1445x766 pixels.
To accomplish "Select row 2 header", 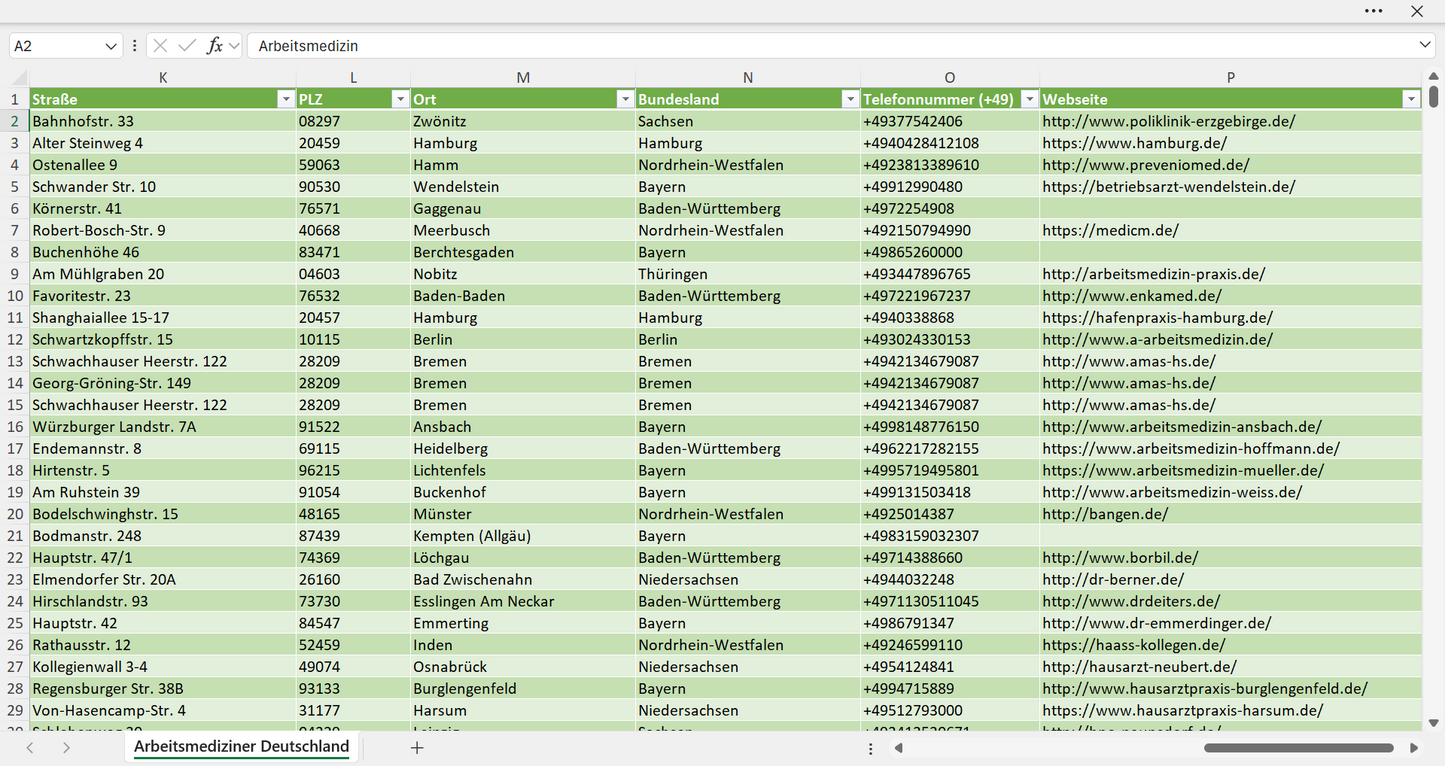I will (x=15, y=121).
